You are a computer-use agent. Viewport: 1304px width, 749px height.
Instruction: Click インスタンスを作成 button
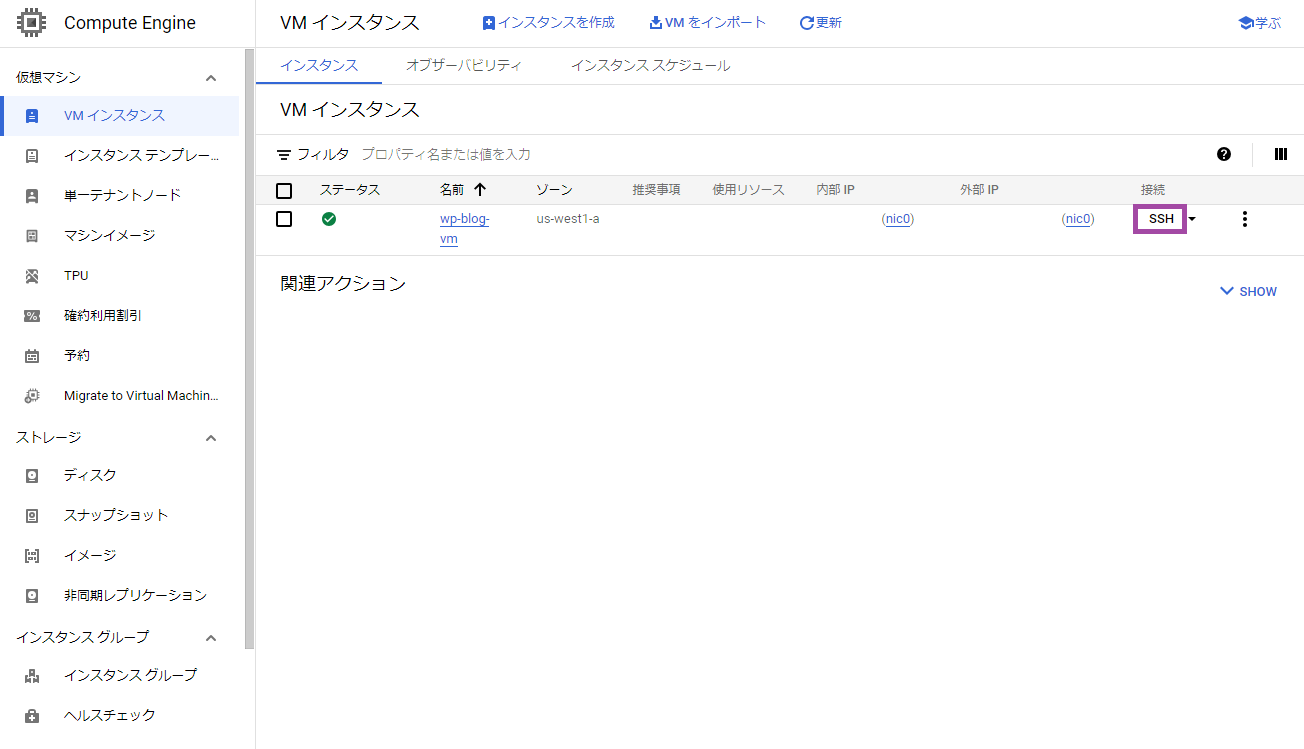point(548,22)
